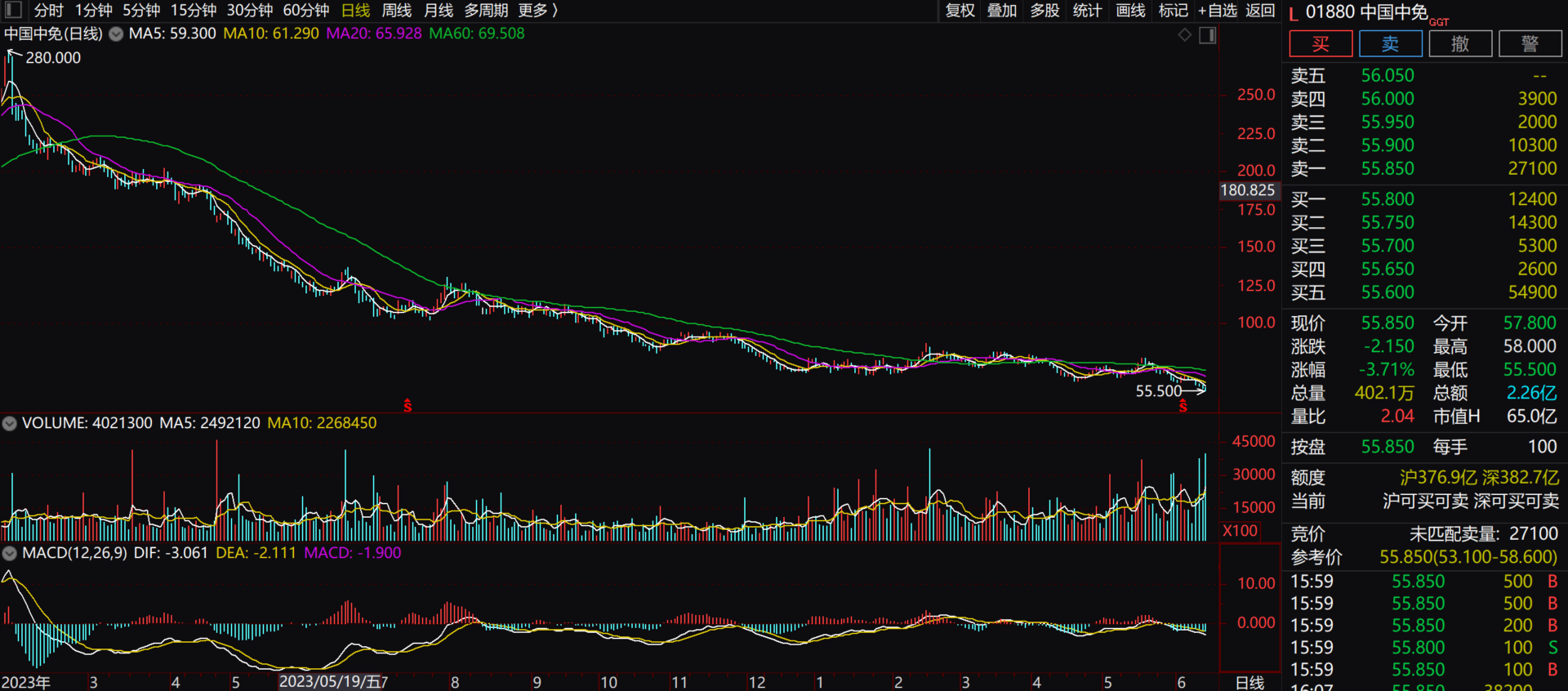The width and height of the screenshot is (1568, 691).
Task: Click the 15:59 trade row 55.800 100 S
Action: pyautogui.click(x=1424, y=648)
